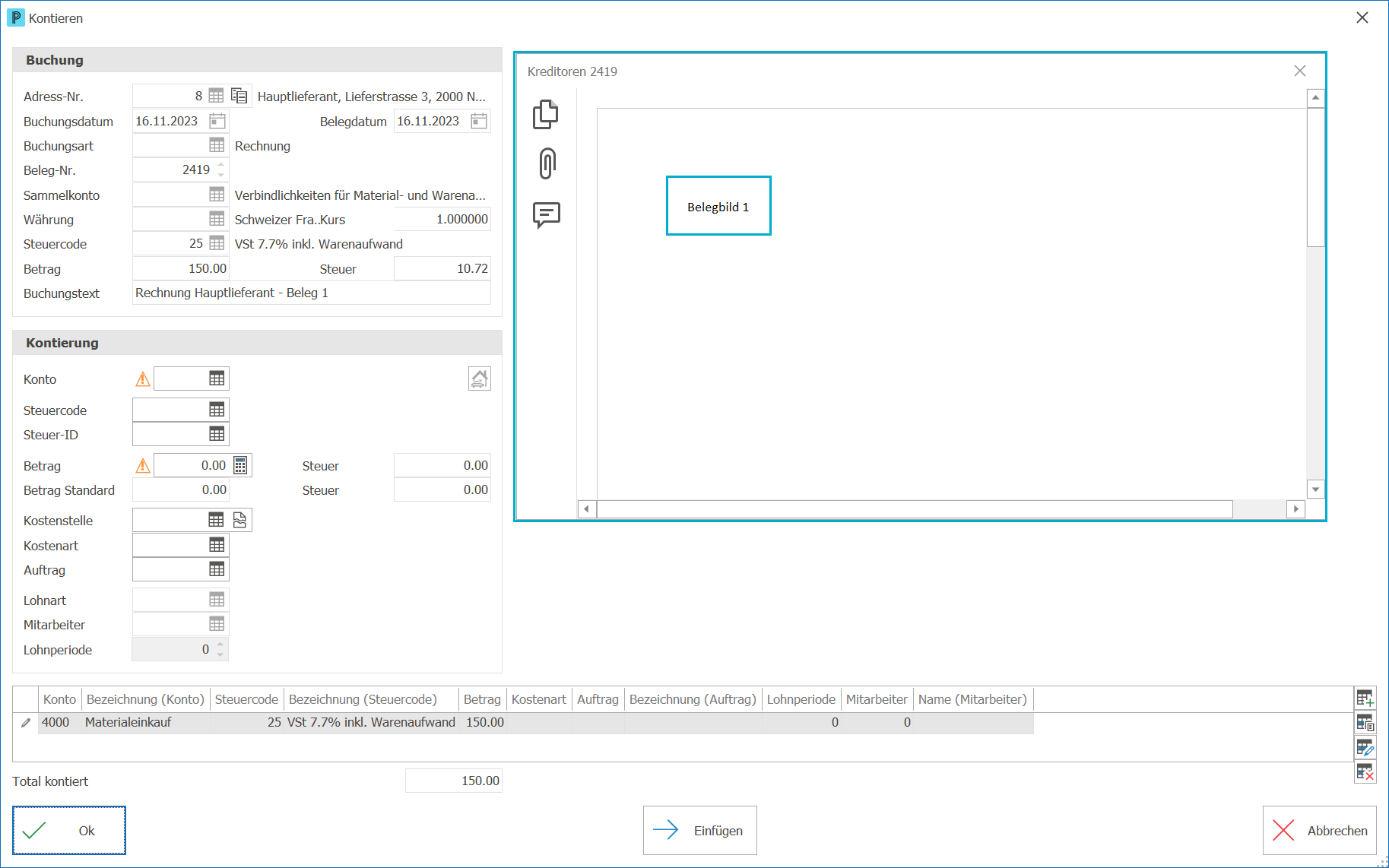The image size is (1389, 868).
Task: Open the Konto lookup in Kontierung
Action: click(x=217, y=379)
